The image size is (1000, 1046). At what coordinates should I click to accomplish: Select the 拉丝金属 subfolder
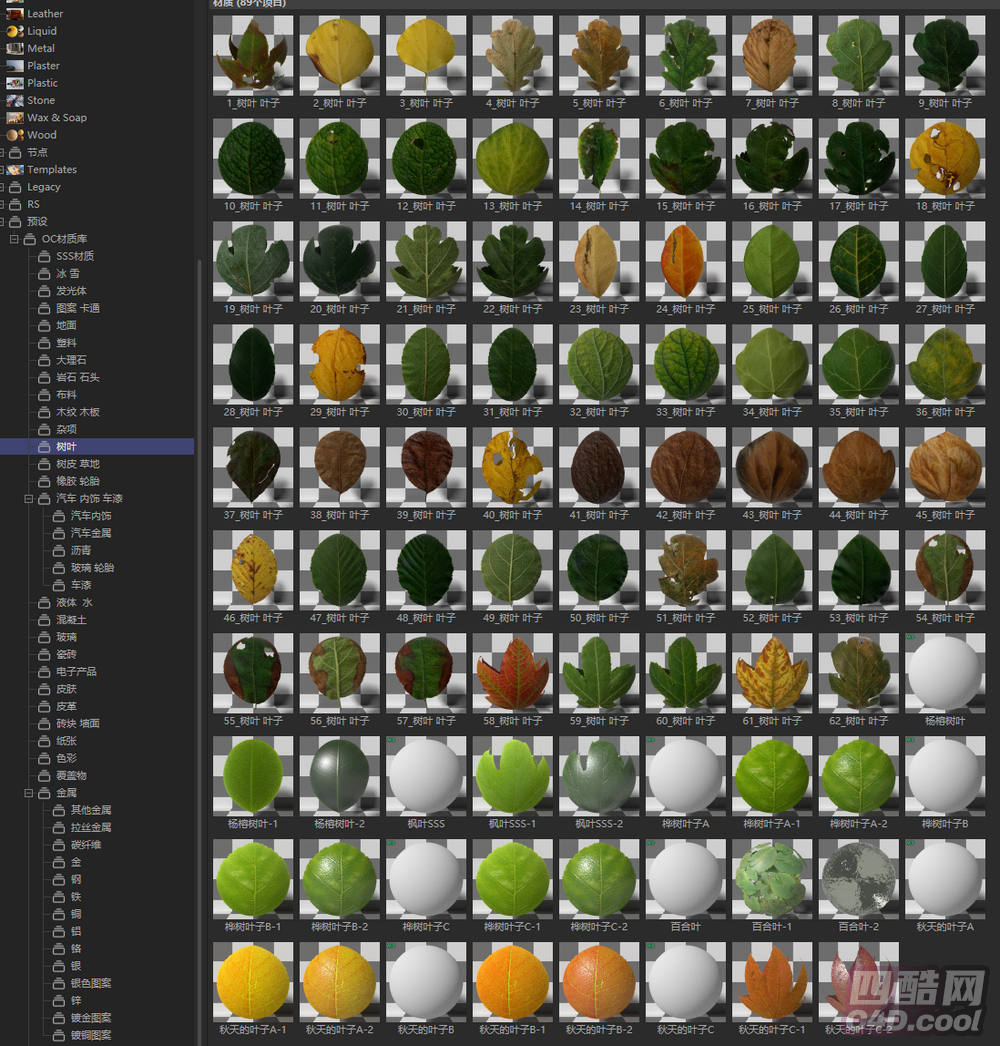tap(90, 828)
